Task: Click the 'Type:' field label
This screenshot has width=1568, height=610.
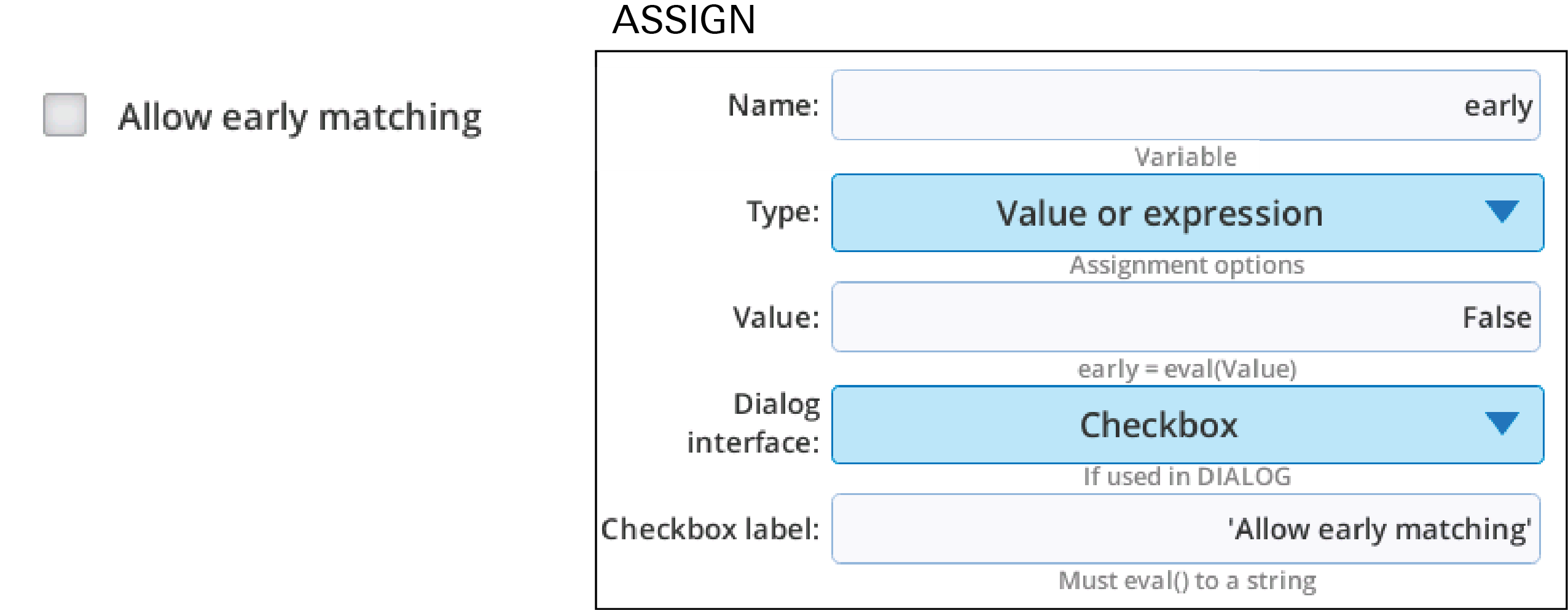Action: coord(783,212)
